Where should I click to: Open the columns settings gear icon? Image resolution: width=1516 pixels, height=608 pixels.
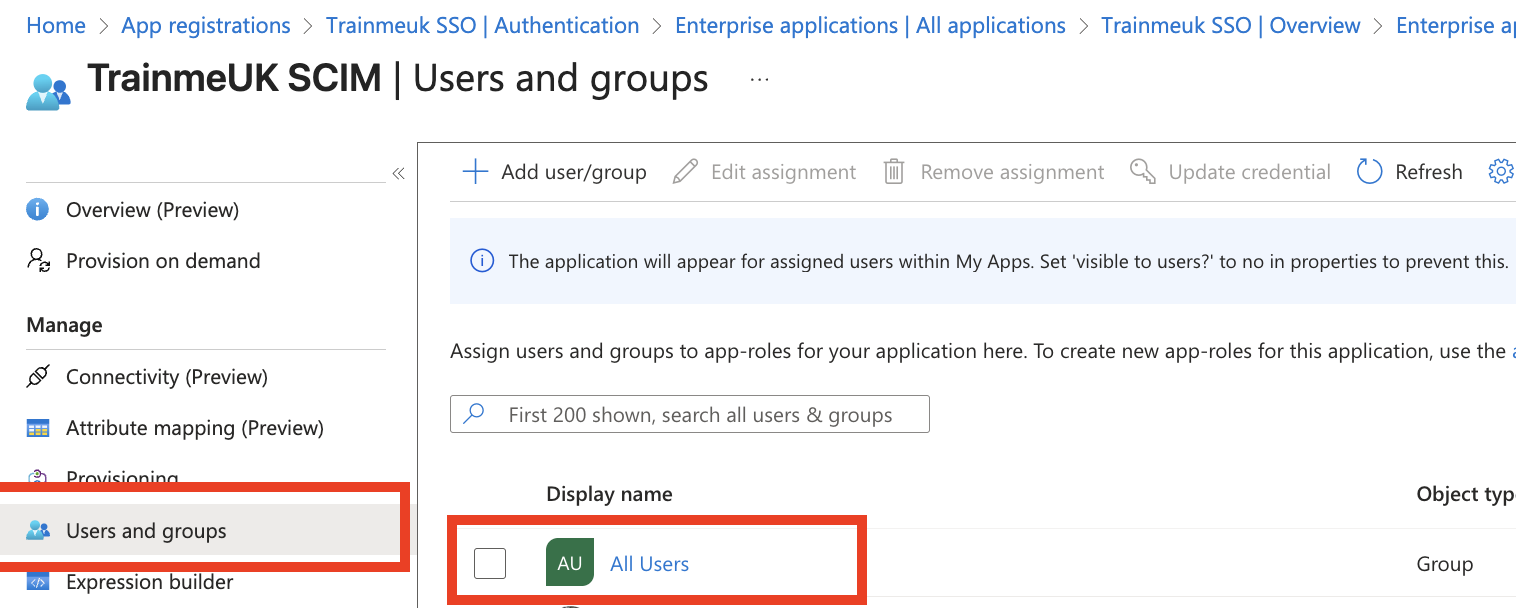tap(1501, 171)
